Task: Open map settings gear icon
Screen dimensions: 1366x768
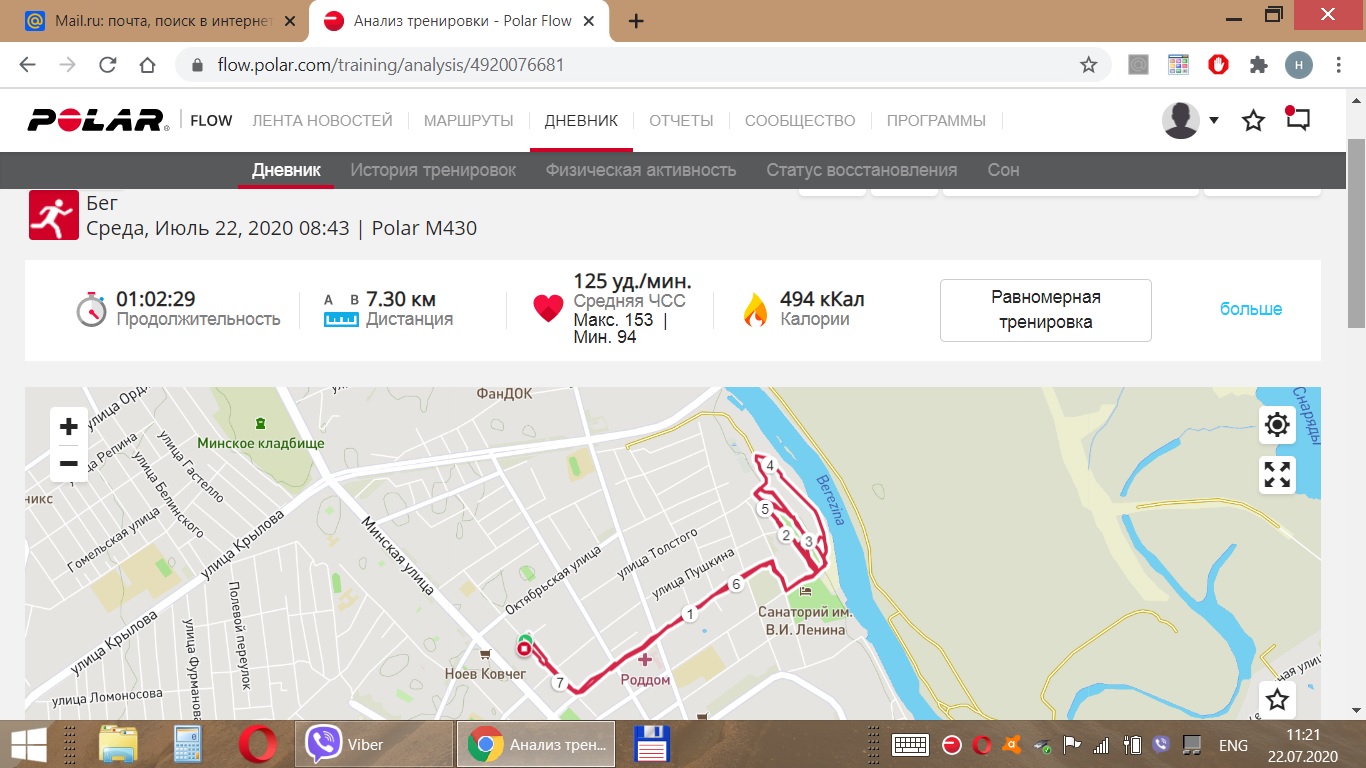Action: pos(1277,425)
